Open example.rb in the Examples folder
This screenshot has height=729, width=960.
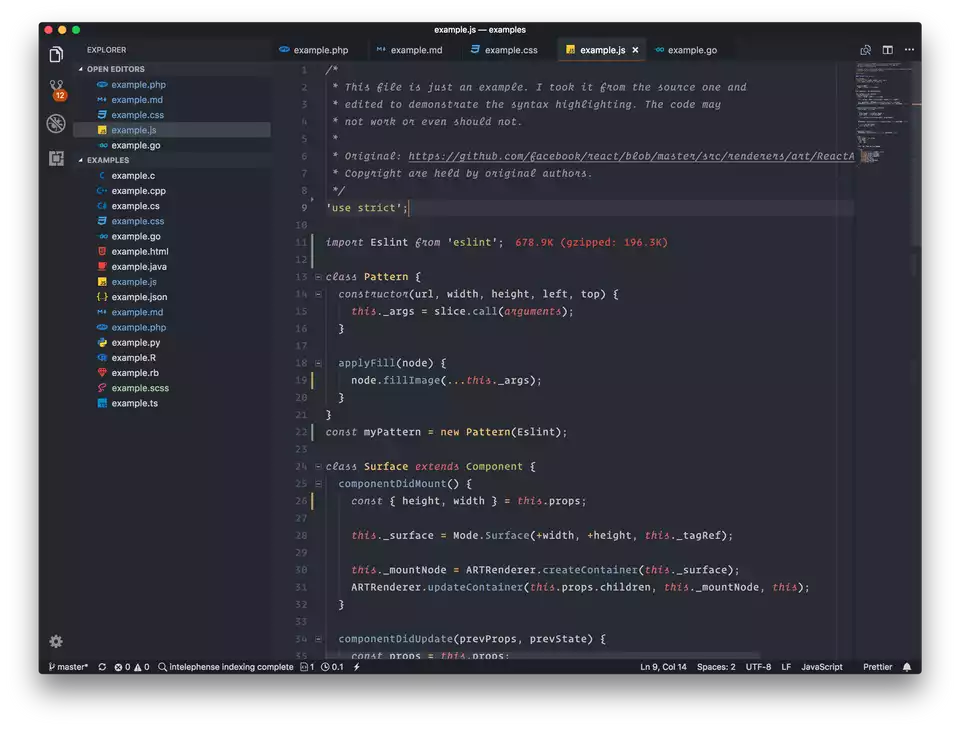(171, 373)
